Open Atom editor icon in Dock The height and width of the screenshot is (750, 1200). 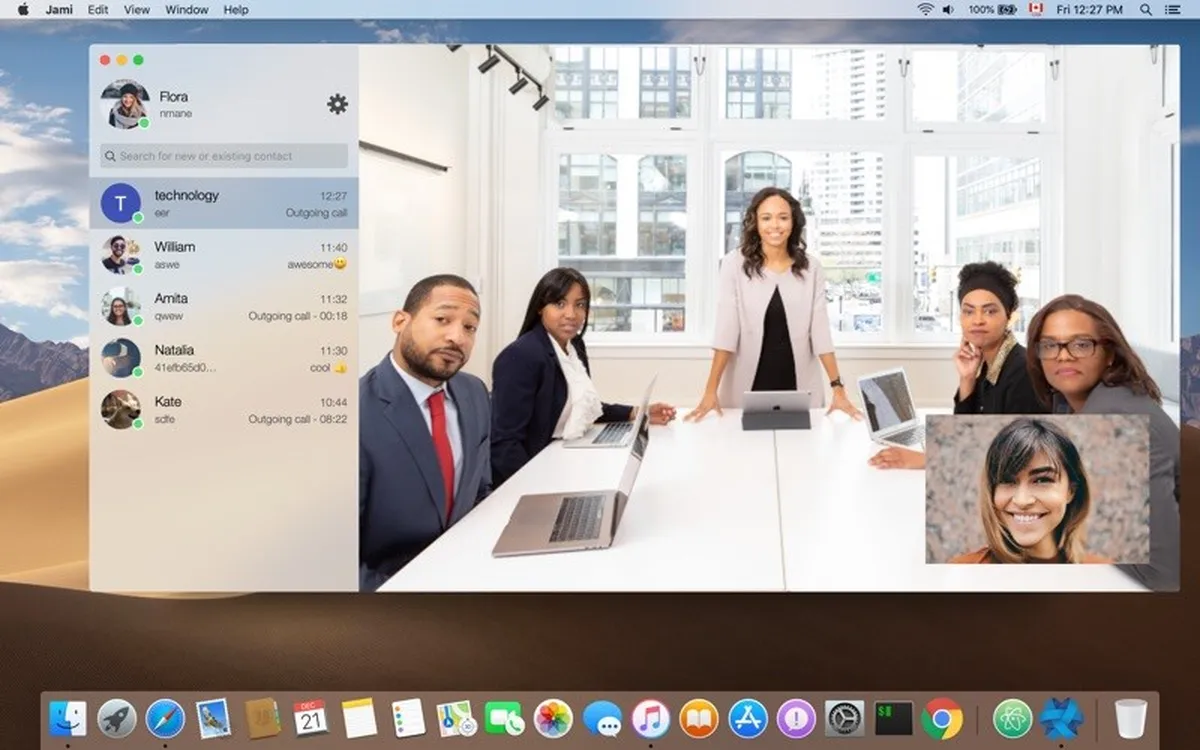pos(1013,718)
